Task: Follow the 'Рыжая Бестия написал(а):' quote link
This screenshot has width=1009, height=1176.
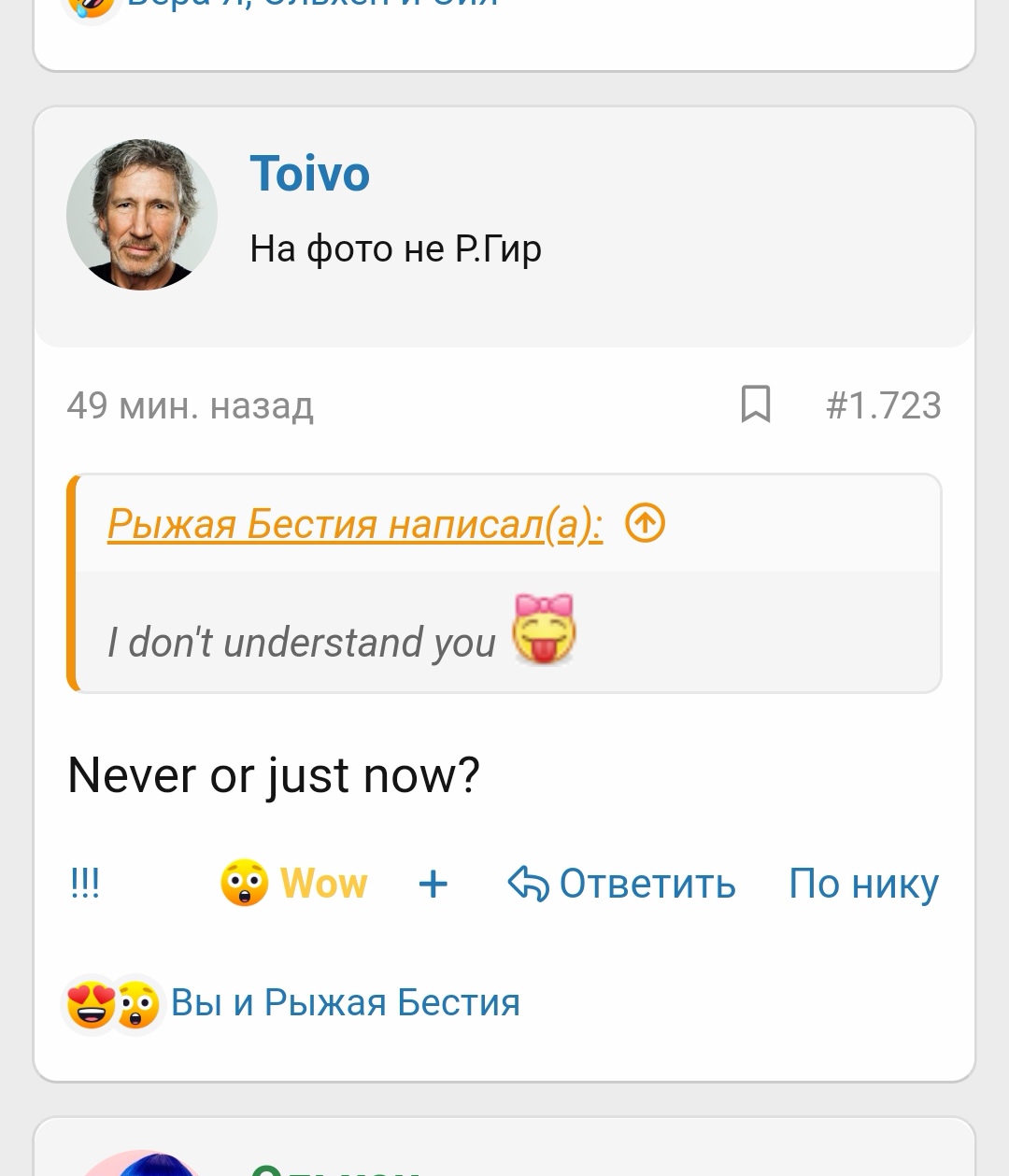Action: pyautogui.click(x=355, y=524)
